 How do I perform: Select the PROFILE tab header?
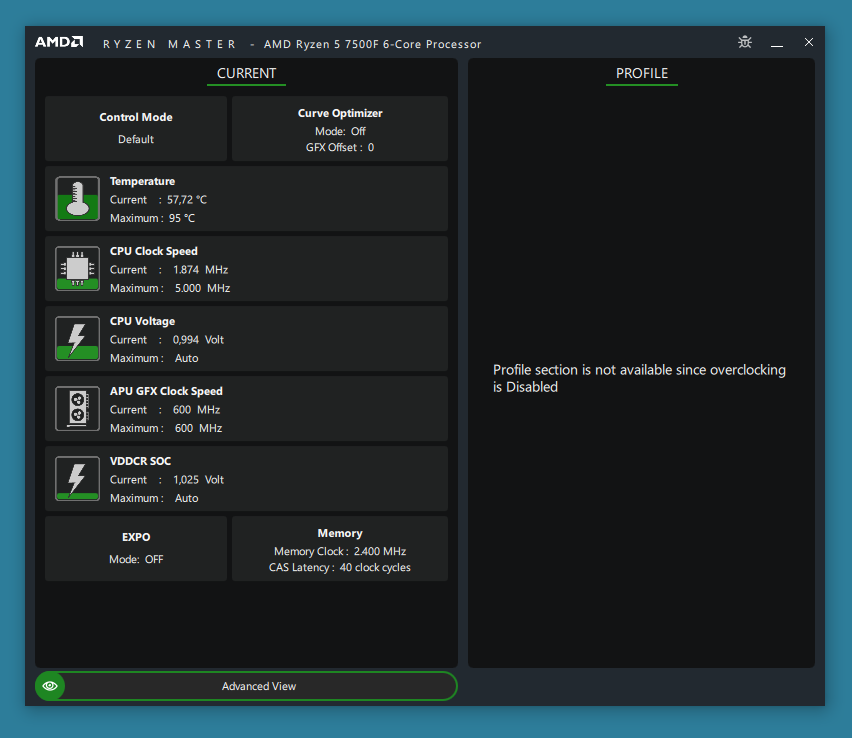coord(642,73)
